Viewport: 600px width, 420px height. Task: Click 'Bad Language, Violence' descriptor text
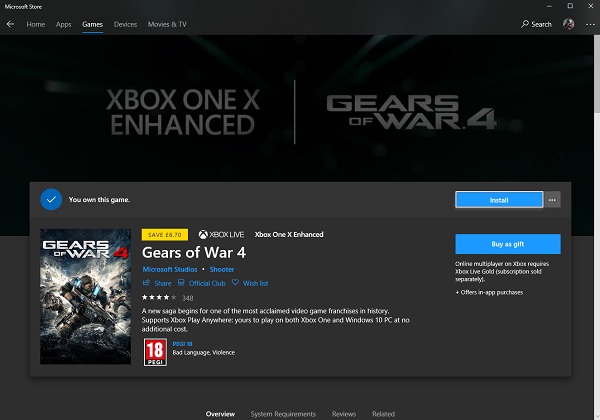pos(204,353)
